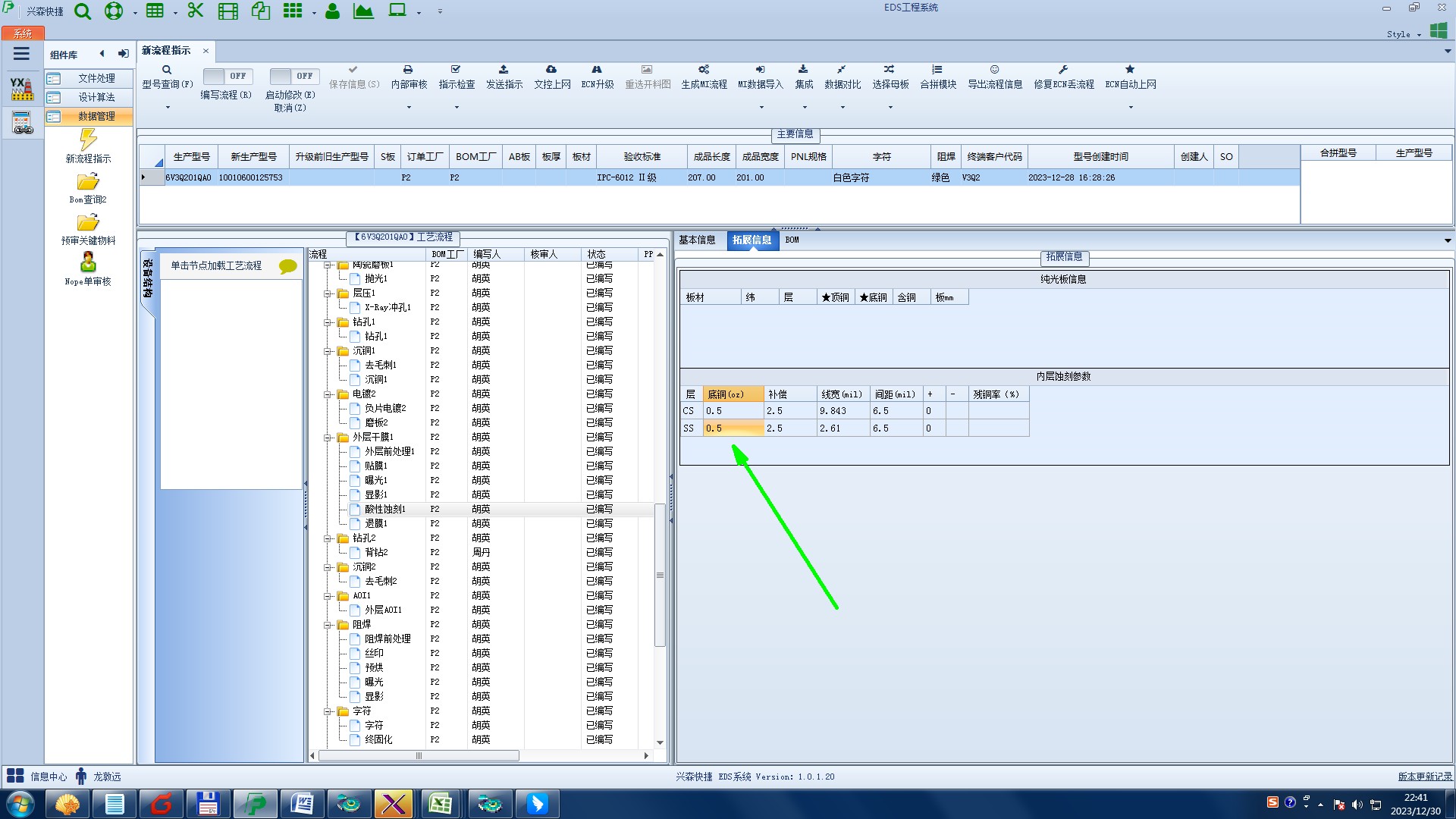Image resolution: width=1456 pixels, height=819 pixels.
Task: Toggle the 编写流程(R) OFF switch
Action: [227, 76]
